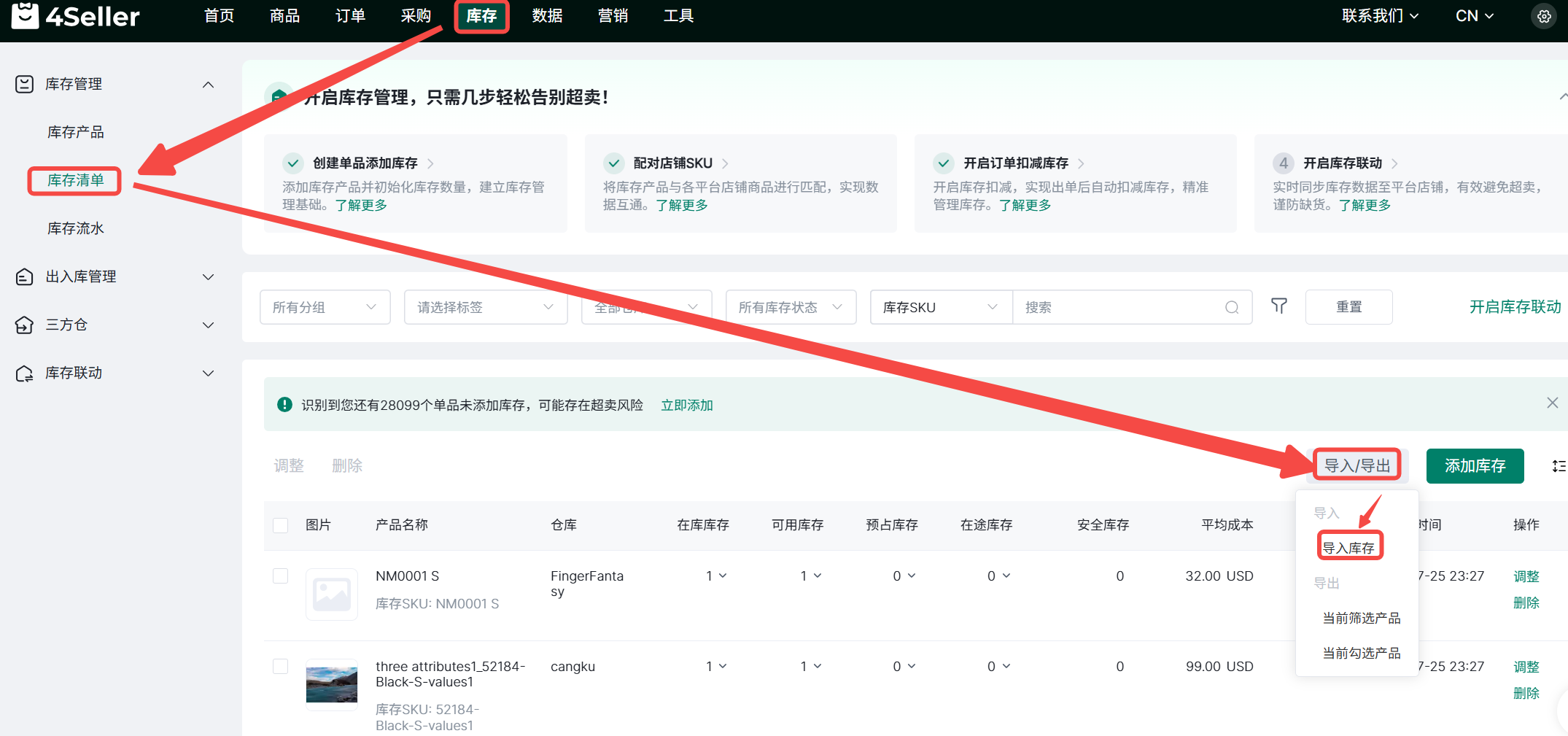Open the 订单 top menu
This screenshot has height=736, width=1568.
point(350,16)
